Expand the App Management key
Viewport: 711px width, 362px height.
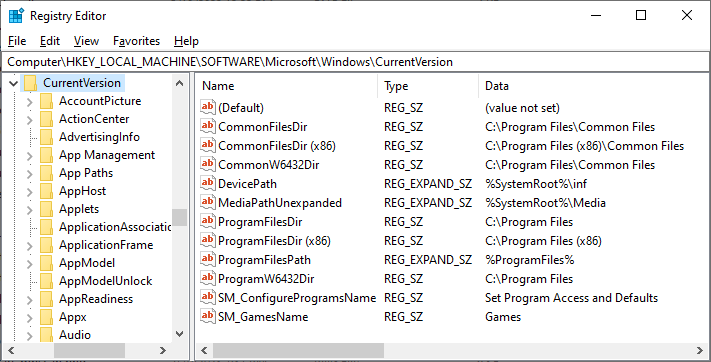(29, 156)
